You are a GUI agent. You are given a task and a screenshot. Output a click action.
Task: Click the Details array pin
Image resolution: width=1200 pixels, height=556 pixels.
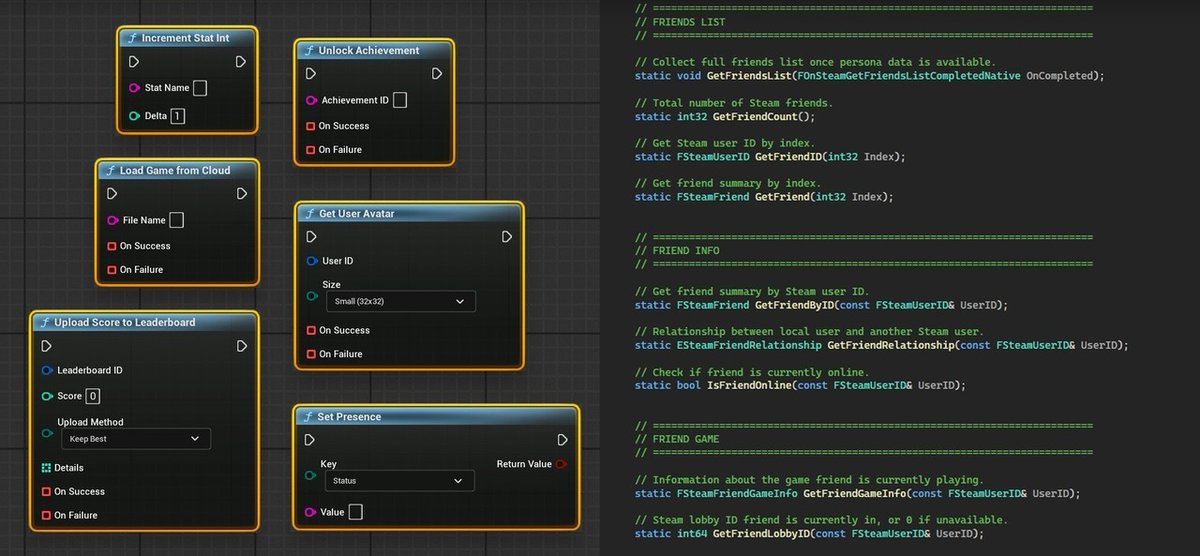46,468
